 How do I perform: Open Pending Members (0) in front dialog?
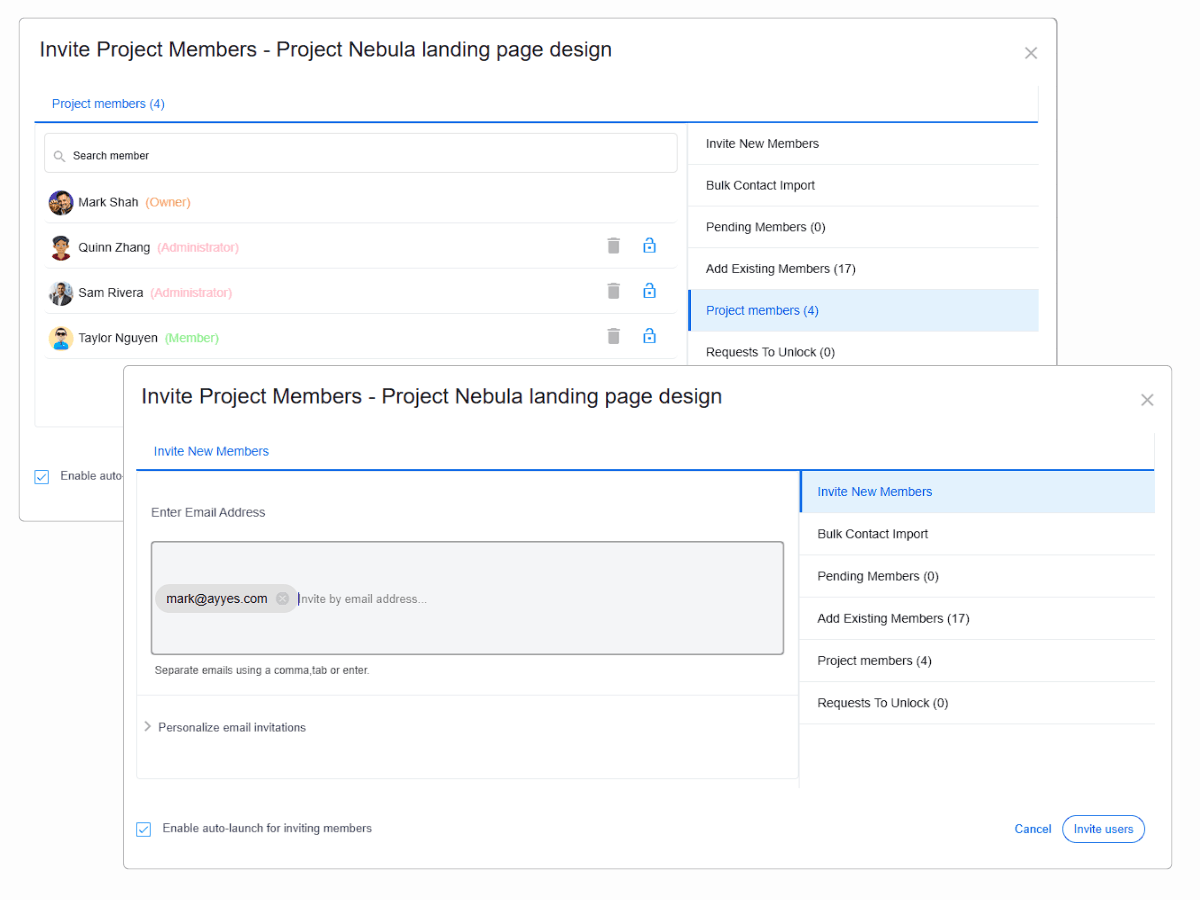coord(977,576)
